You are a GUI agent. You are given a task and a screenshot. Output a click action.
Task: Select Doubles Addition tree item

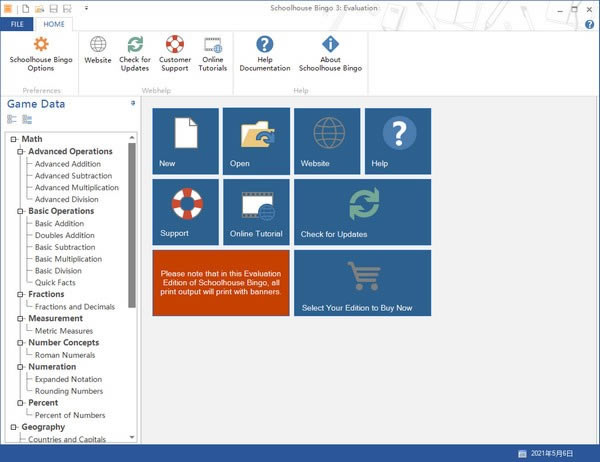(x=65, y=236)
